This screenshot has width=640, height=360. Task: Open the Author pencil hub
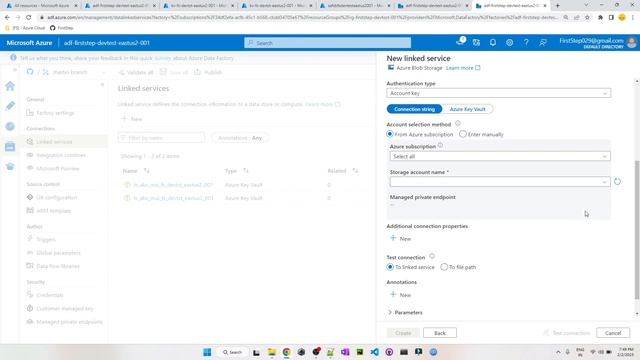[10, 106]
